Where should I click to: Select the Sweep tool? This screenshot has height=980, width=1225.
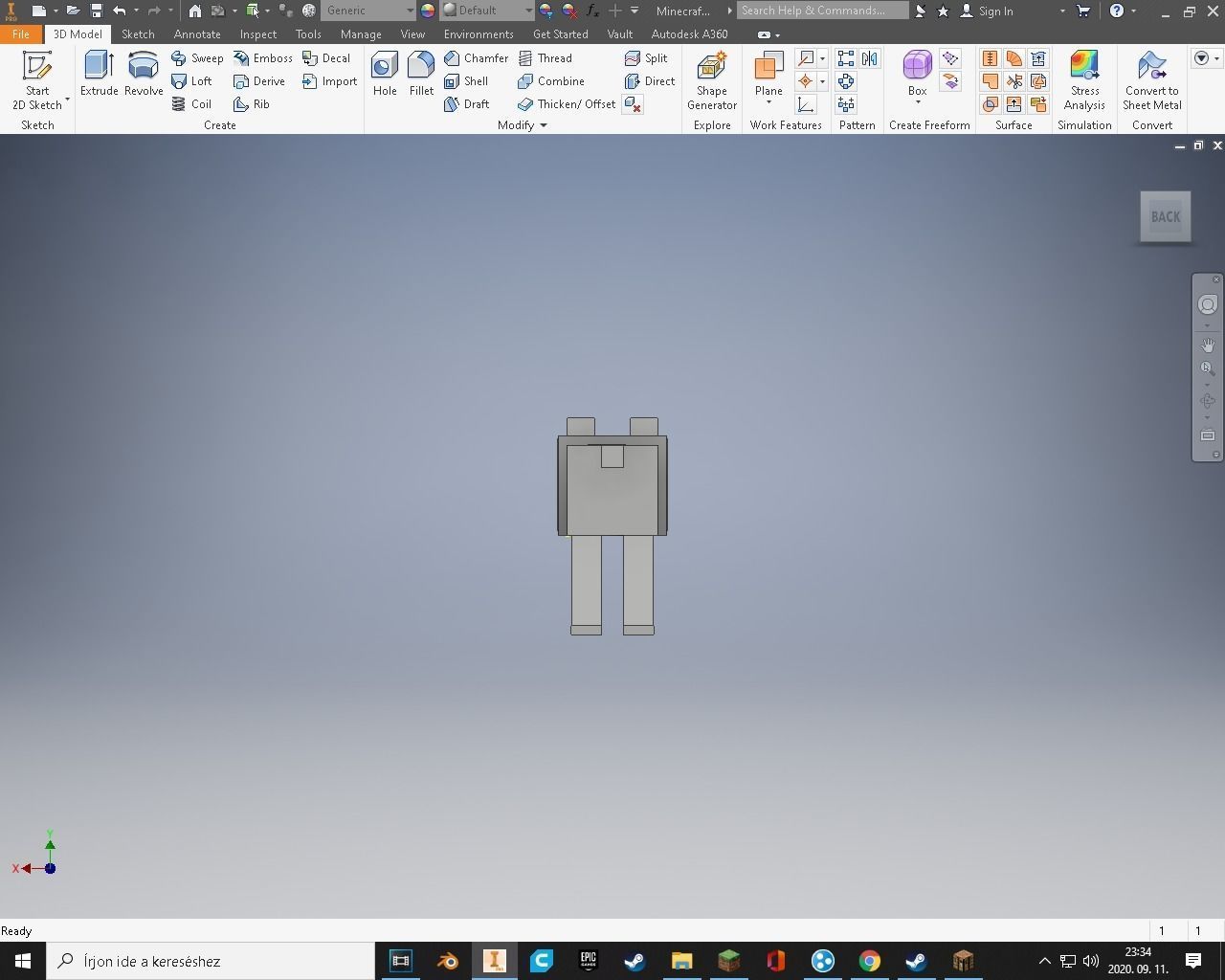[x=198, y=58]
